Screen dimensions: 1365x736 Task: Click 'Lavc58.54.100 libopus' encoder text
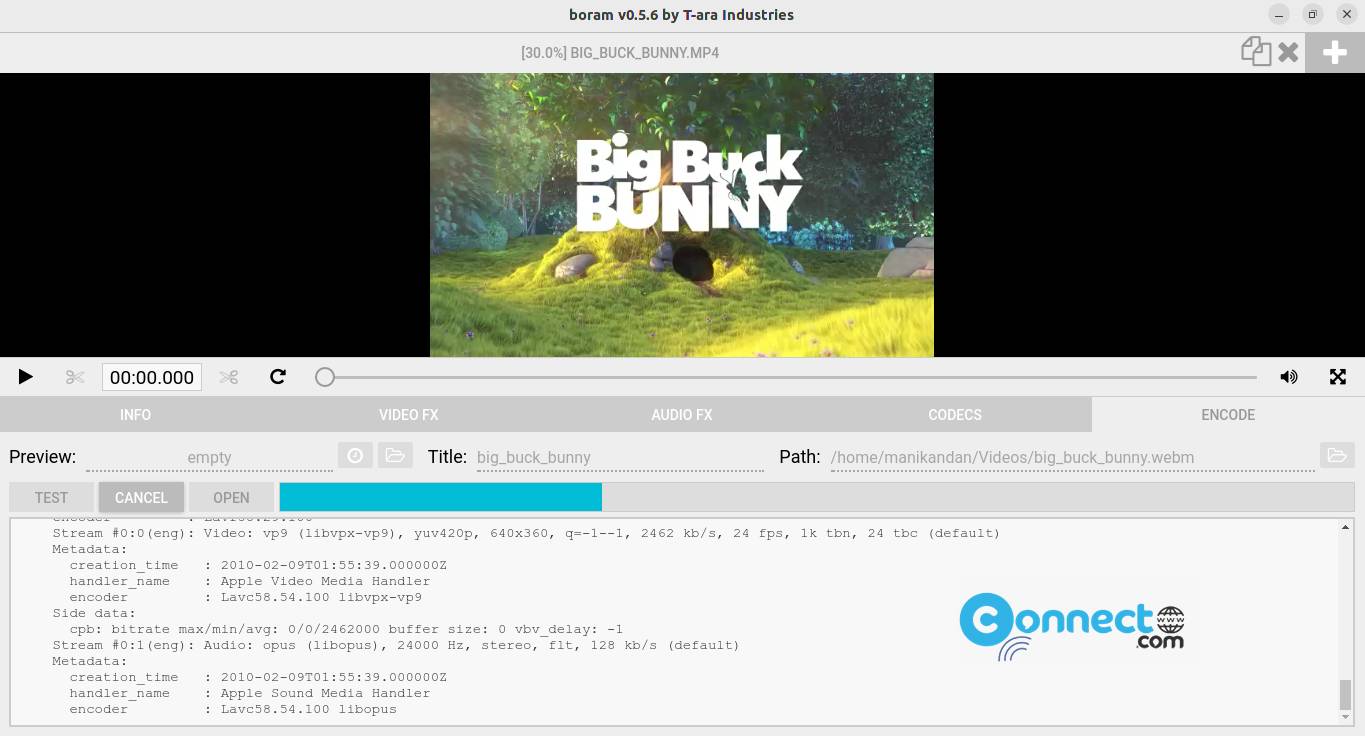tap(308, 709)
